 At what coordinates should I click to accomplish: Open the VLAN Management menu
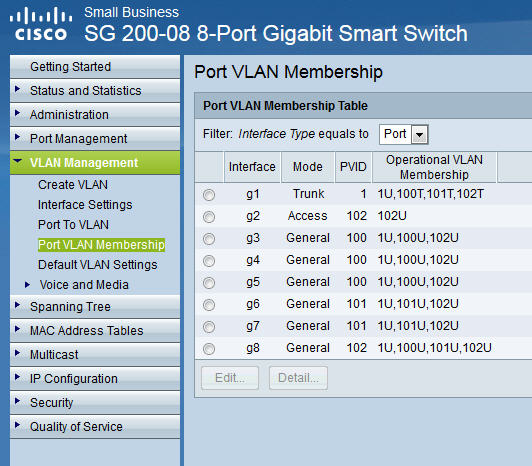point(95,163)
